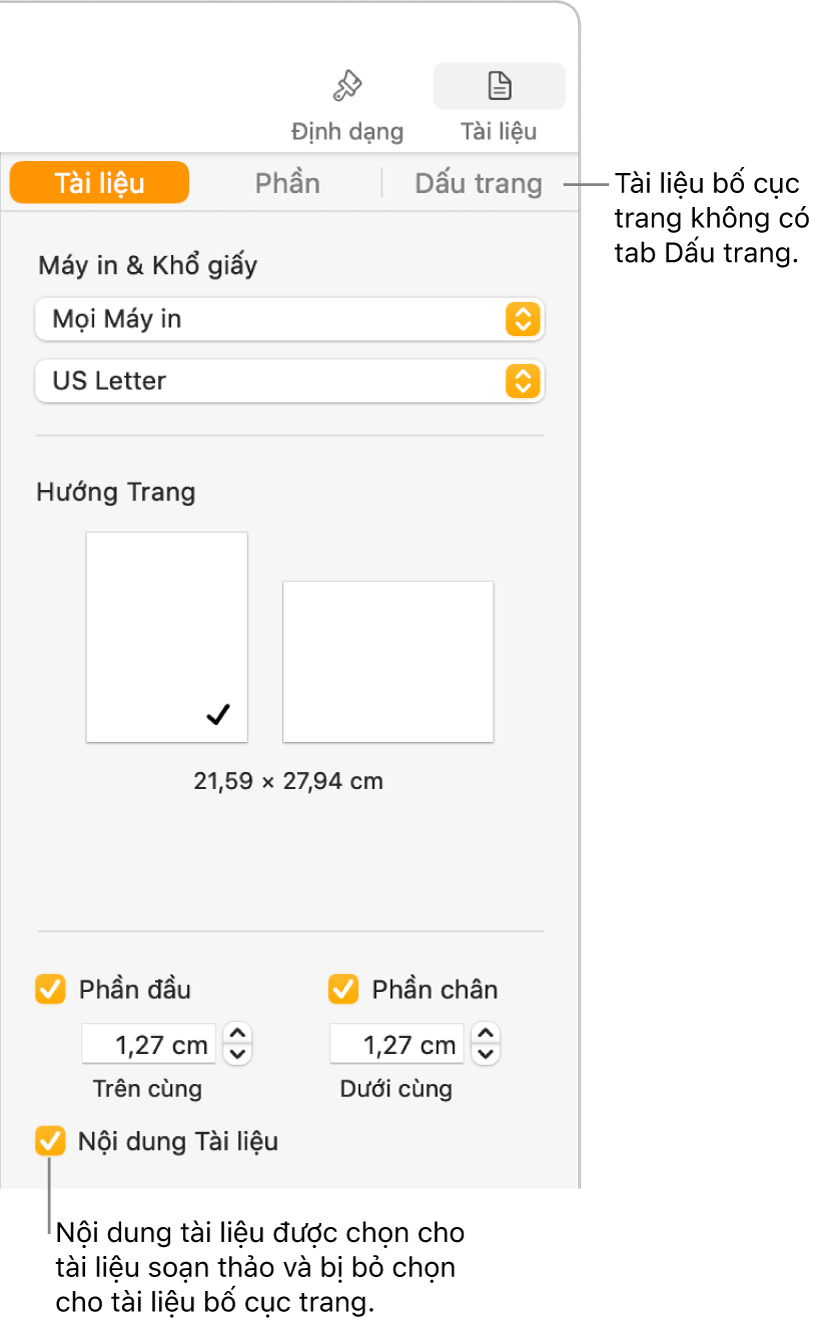Decrease footer margin with down stepper arrow
The width and height of the screenshot is (820, 1327).
point(485,1055)
